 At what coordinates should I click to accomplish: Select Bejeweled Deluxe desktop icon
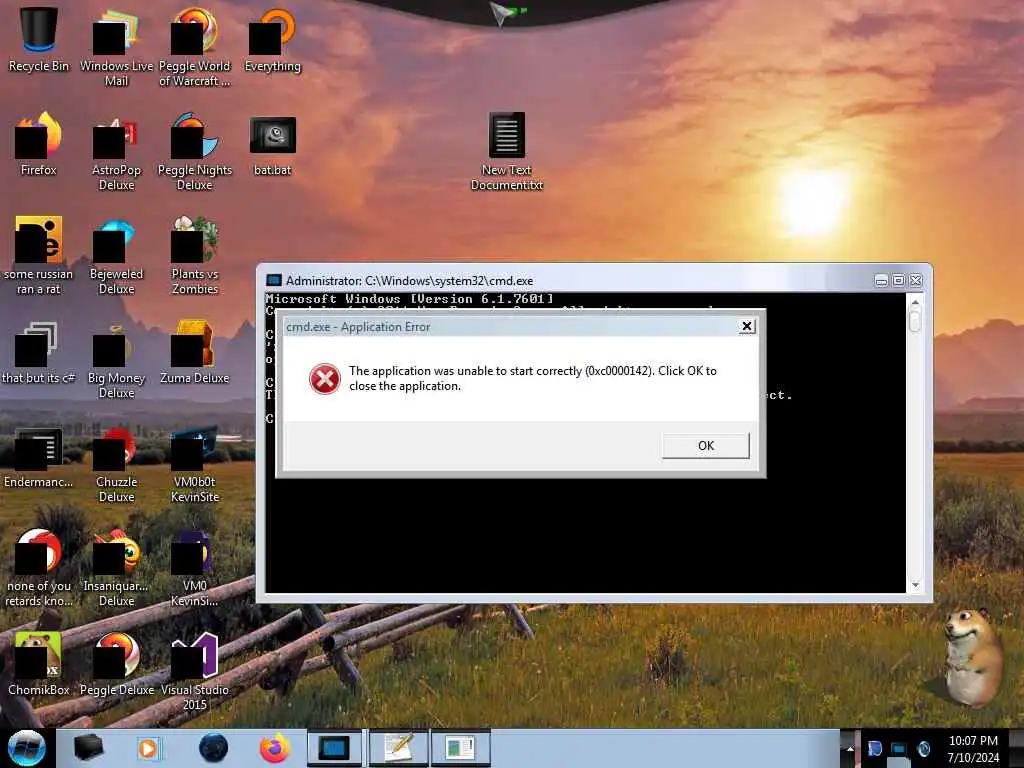[116, 256]
